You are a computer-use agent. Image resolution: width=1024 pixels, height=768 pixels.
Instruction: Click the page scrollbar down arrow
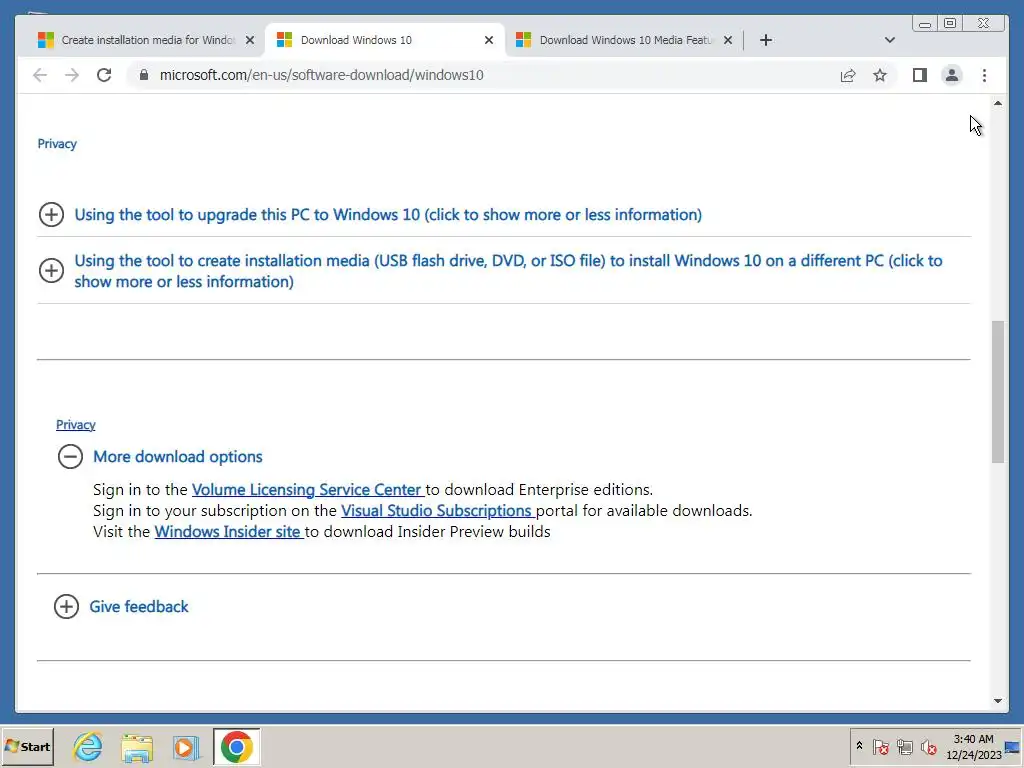pyautogui.click(x=997, y=701)
